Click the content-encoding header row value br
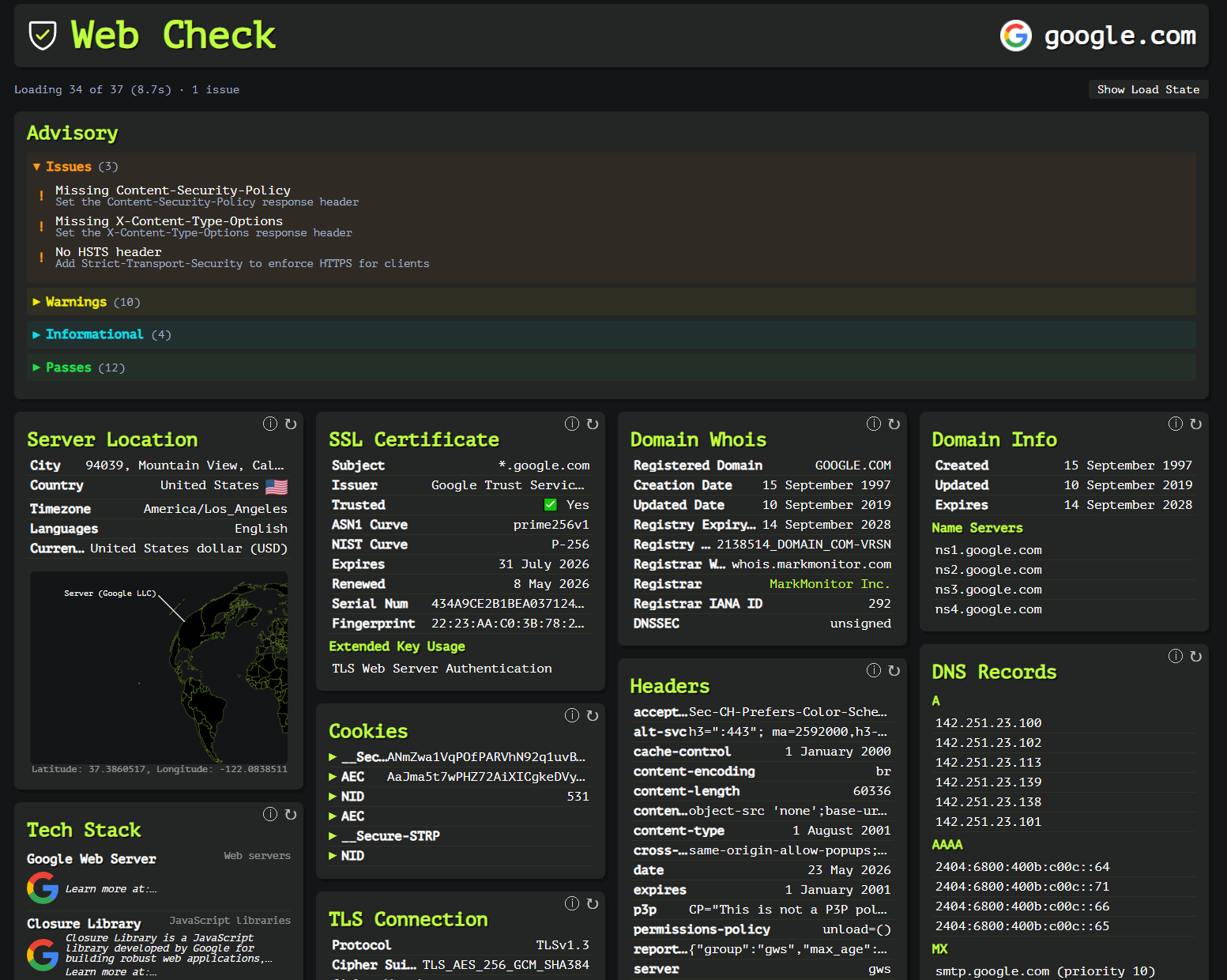Viewport: 1227px width, 980px height. pyautogui.click(x=883, y=771)
